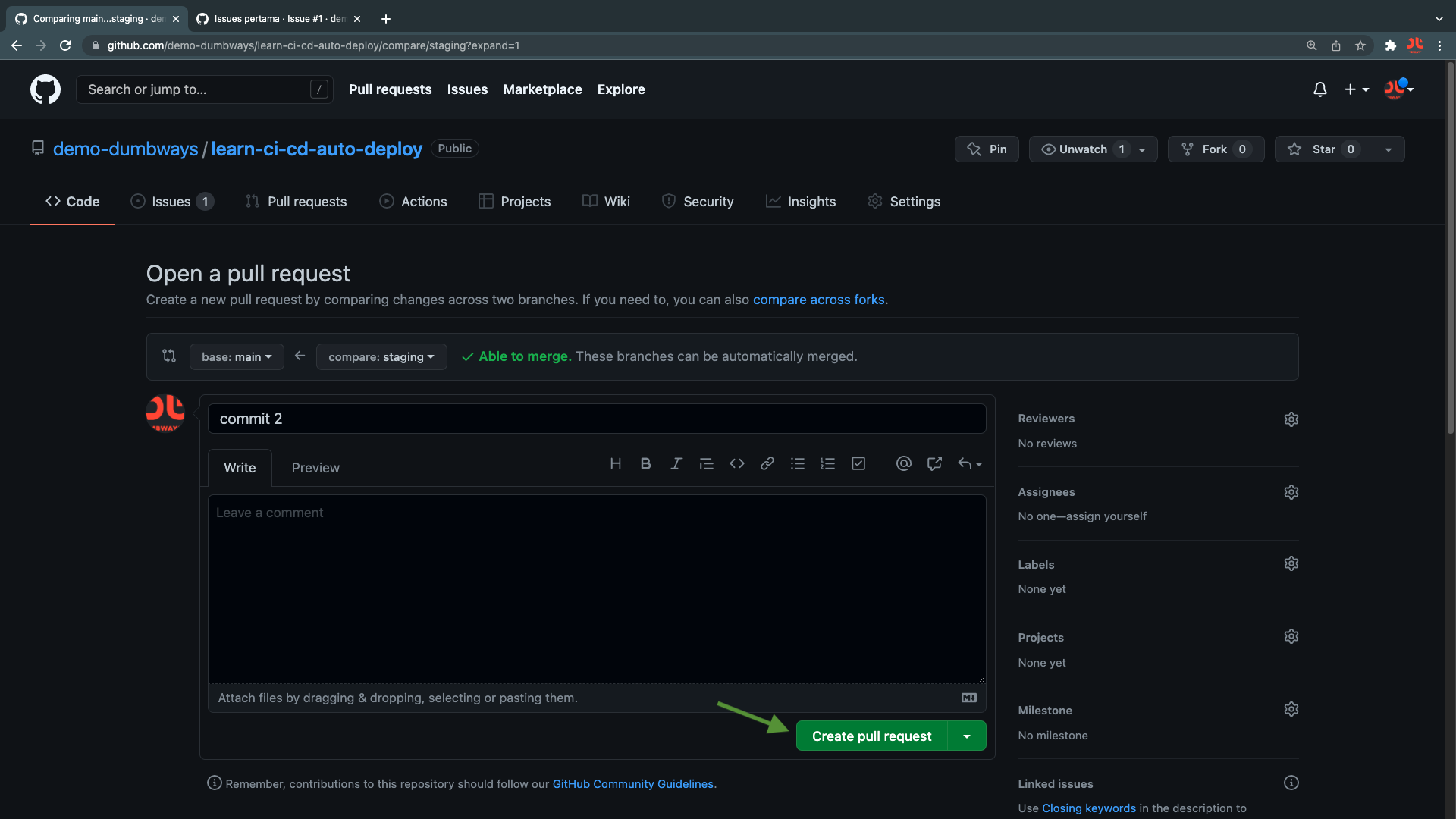Click the pull request title field
1456x819 pixels.
tap(596, 419)
